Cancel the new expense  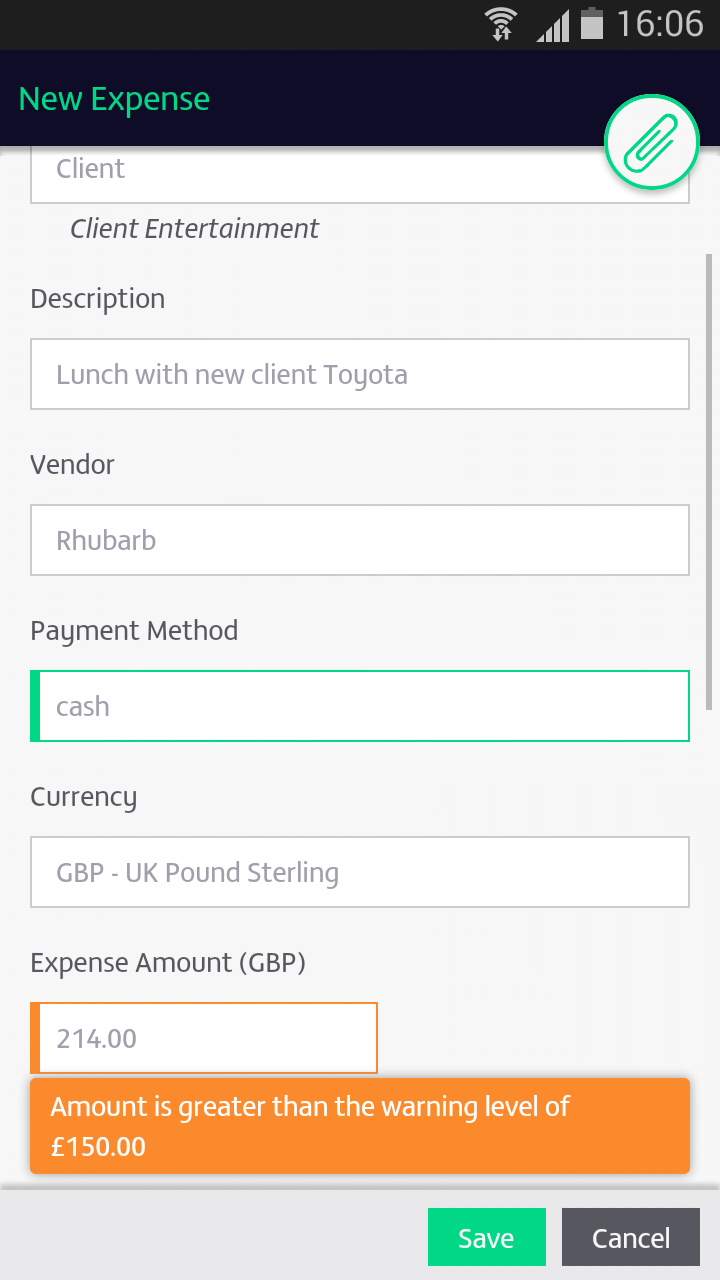tap(631, 1238)
